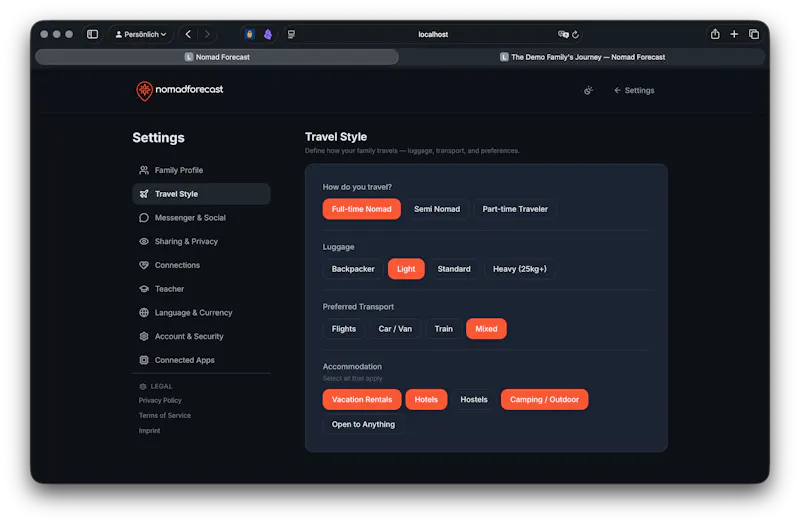This screenshot has height=524, width=800.
Task: Go forward with browser forward arrow
Action: (207, 34)
